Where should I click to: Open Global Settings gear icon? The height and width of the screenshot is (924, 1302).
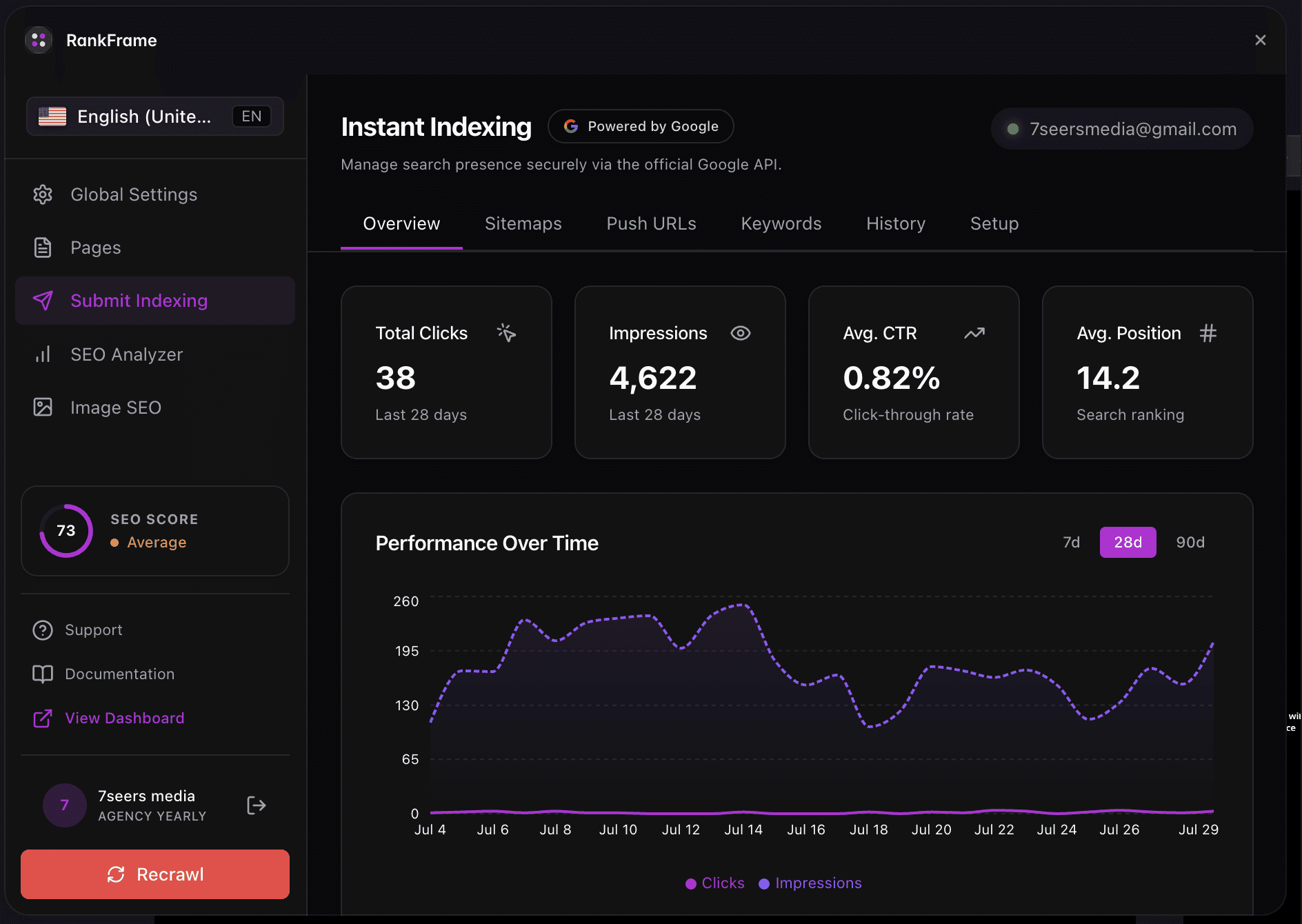tap(43, 194)
